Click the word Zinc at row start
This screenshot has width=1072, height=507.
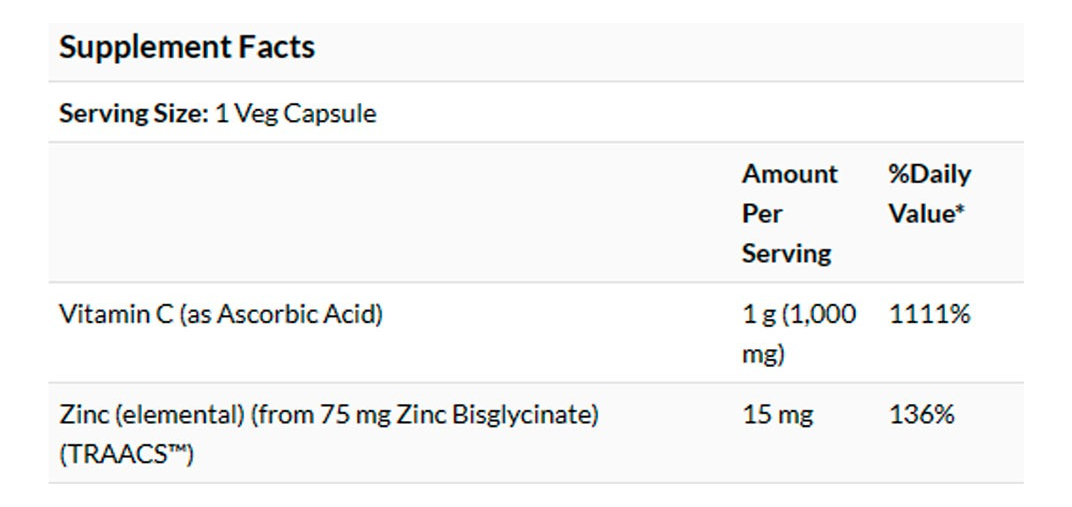81,414
